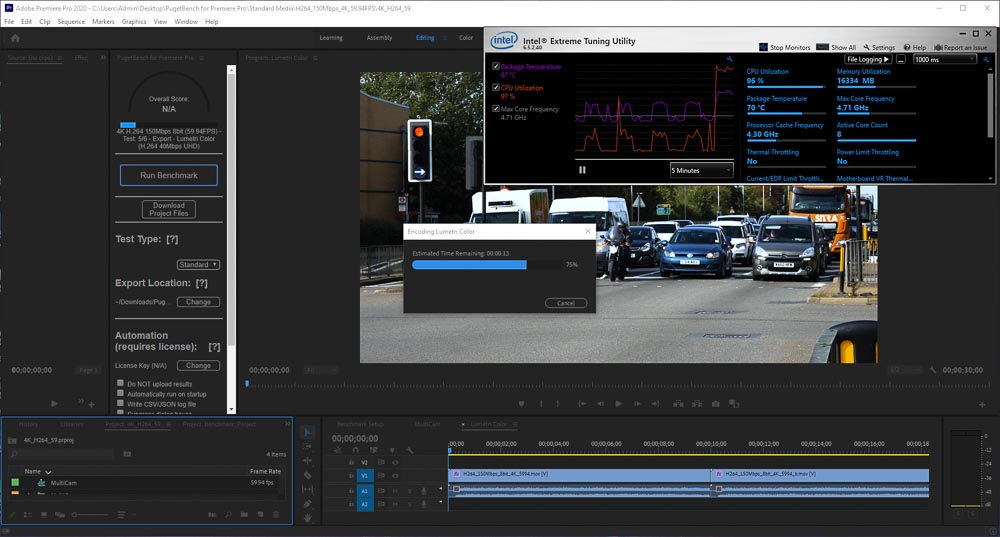
Task: Open Lumetri Color sequence tab menu
Action: pyautogui.click(x=515, y=424)
